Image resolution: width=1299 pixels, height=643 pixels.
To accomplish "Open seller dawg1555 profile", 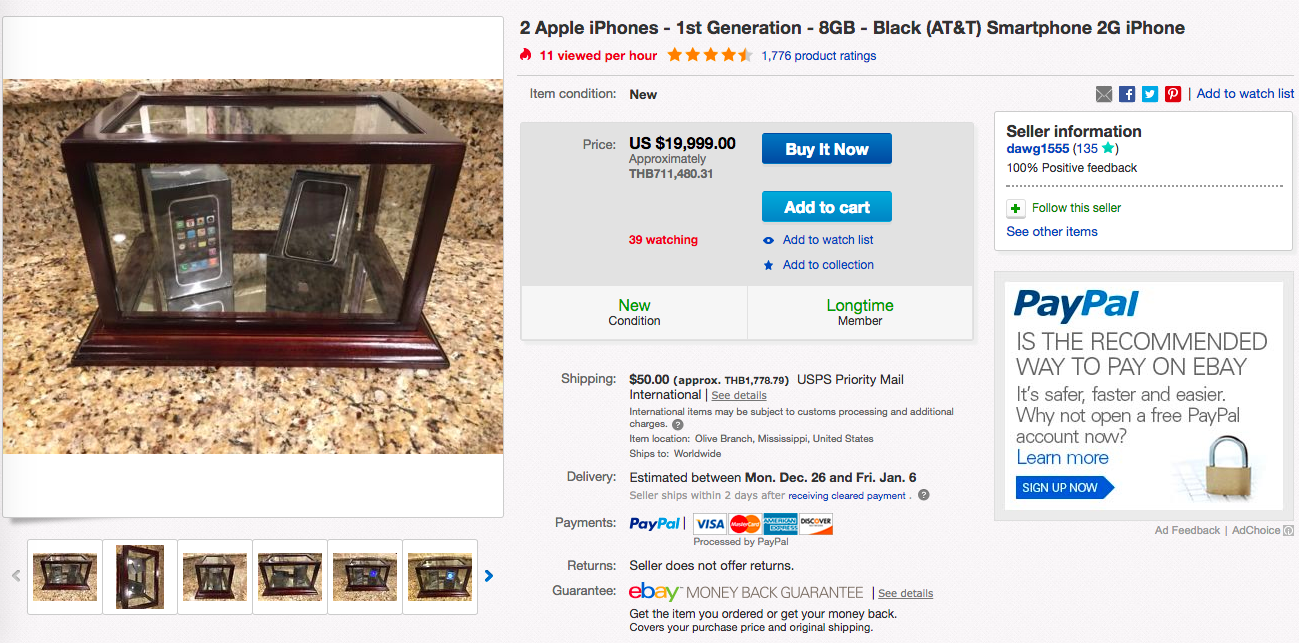I will click(x=1037, y=149).
